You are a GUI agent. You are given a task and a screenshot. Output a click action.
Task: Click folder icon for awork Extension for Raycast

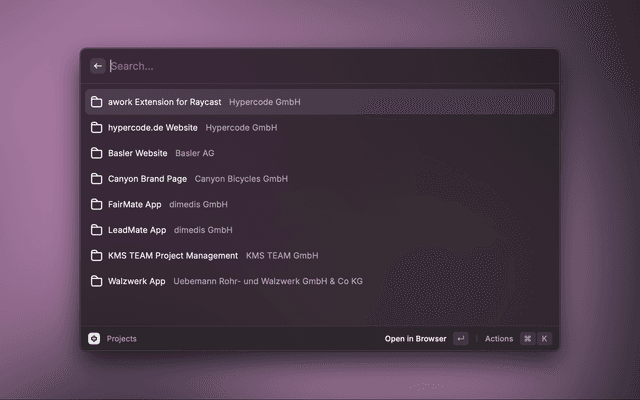(x=97, y=102)
